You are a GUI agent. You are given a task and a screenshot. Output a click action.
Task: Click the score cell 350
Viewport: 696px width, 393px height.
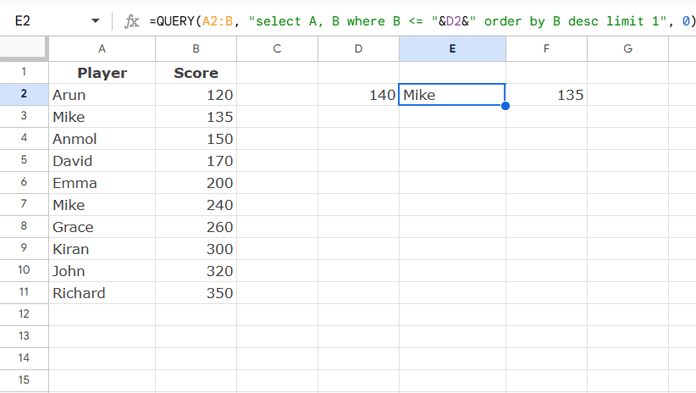(x=196, y=293)
